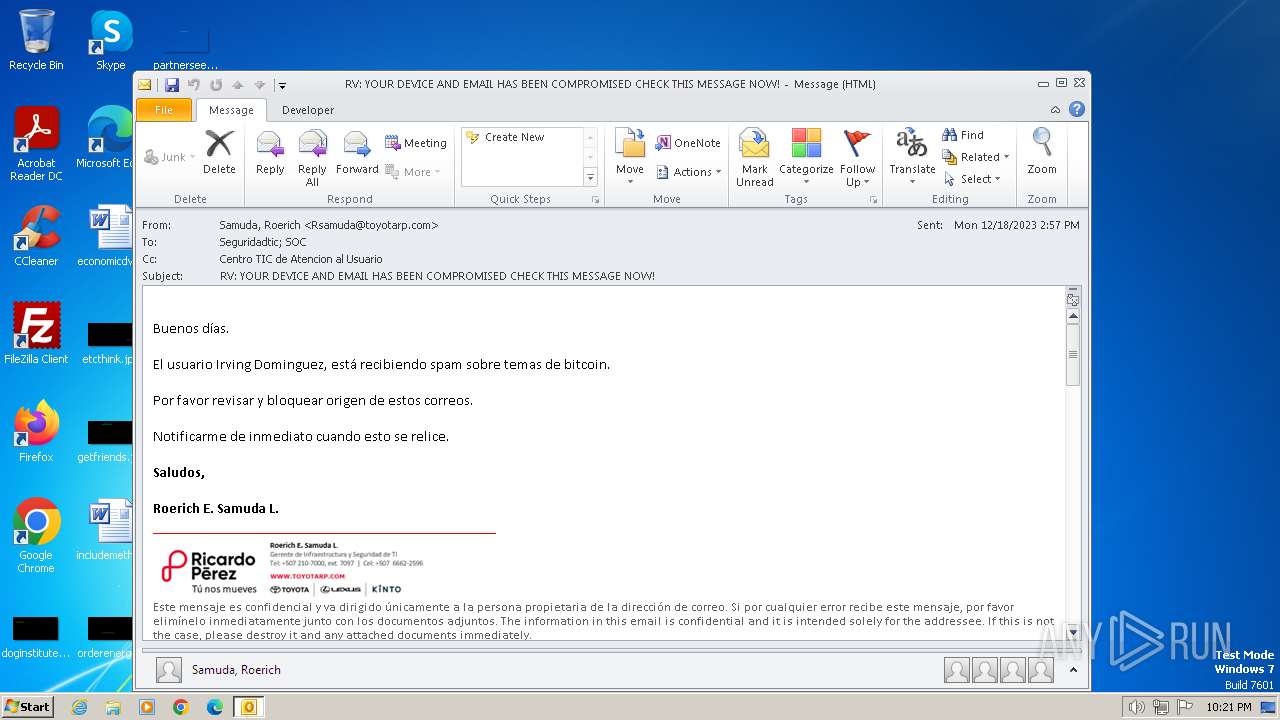
Task: Open Acrobat Reader DC shortcut
Action: click(x=36, y=144)
